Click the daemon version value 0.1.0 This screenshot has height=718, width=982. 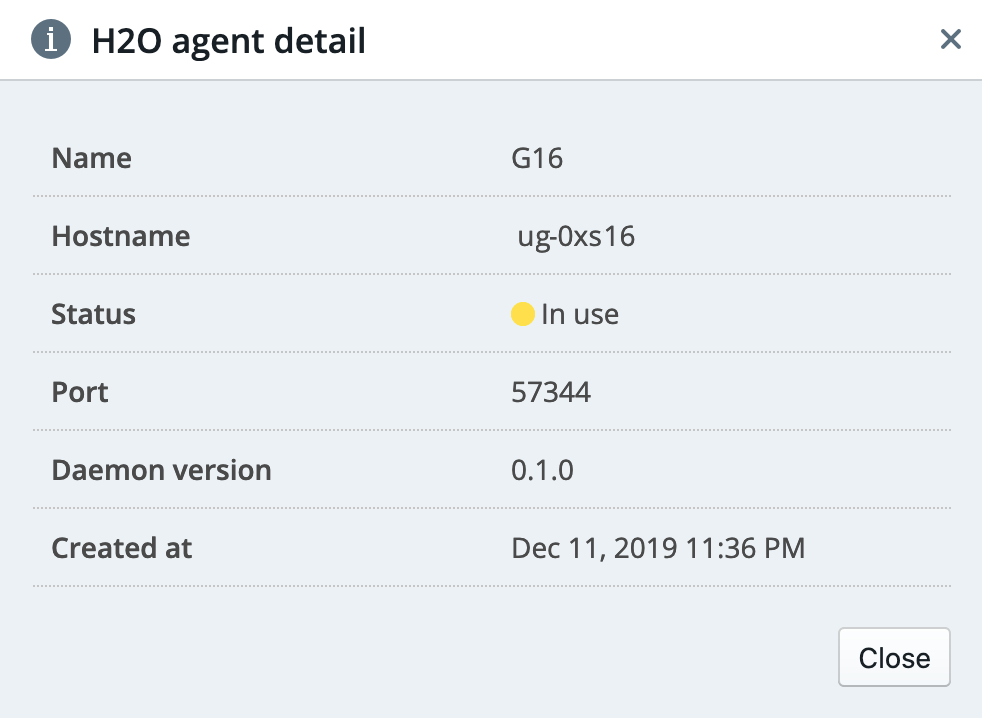pyautogui.click(x=542, y=470)
